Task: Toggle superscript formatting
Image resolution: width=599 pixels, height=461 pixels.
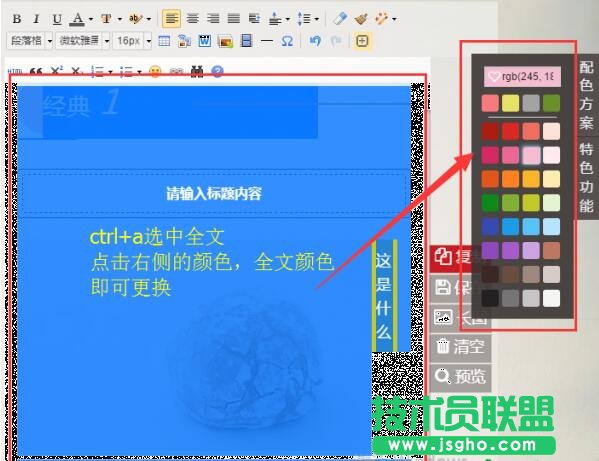Action: [57, 71]
